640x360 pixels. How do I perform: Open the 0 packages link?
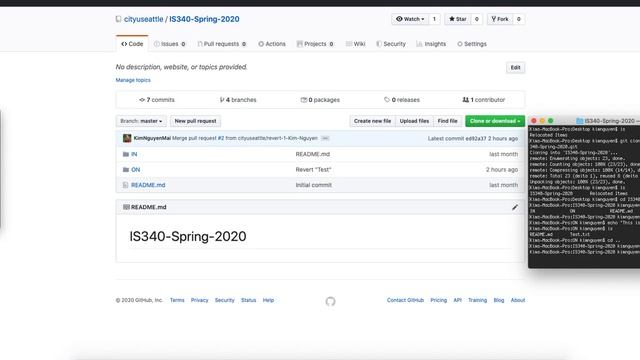(x=320, y=100)
